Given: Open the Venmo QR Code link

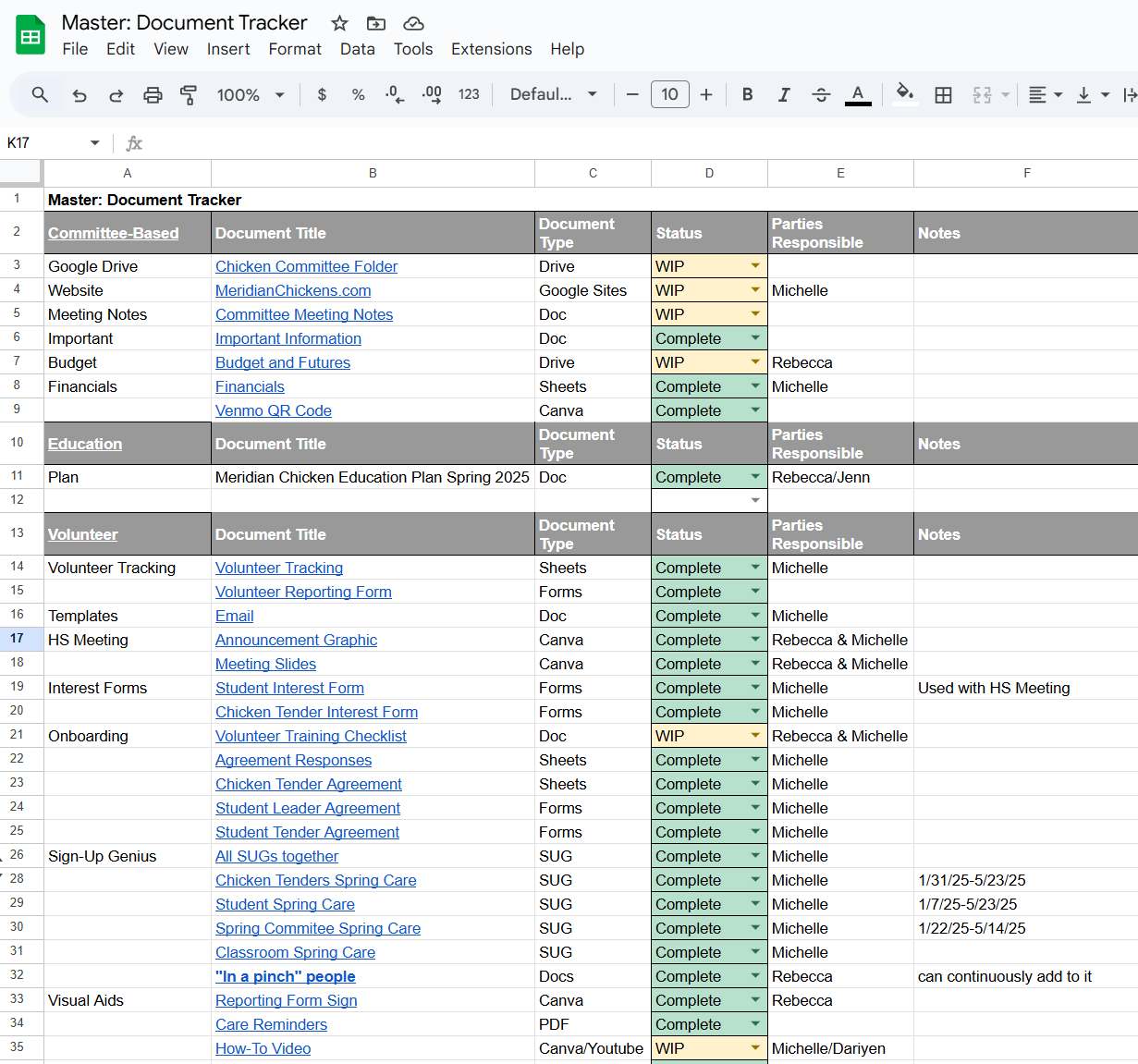Looking at the screenshot, I should [x=274, y=410].
